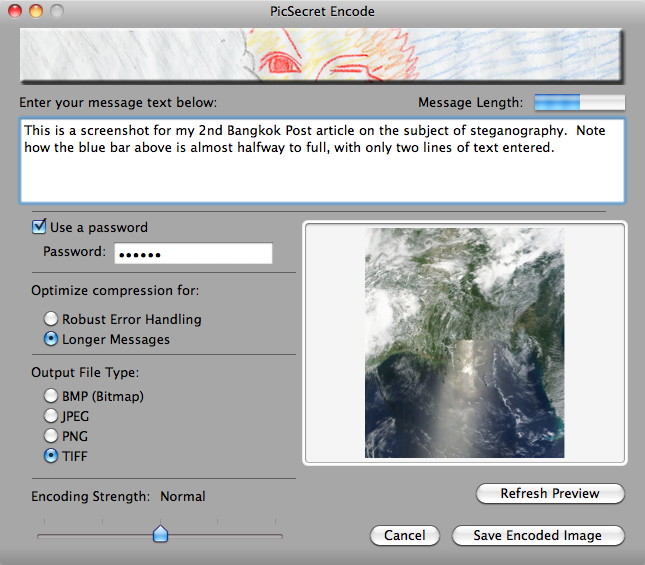Viewport: 645px width, 565px height.
Task: Click the Cancel button
Action: click(x=405, y=535)
